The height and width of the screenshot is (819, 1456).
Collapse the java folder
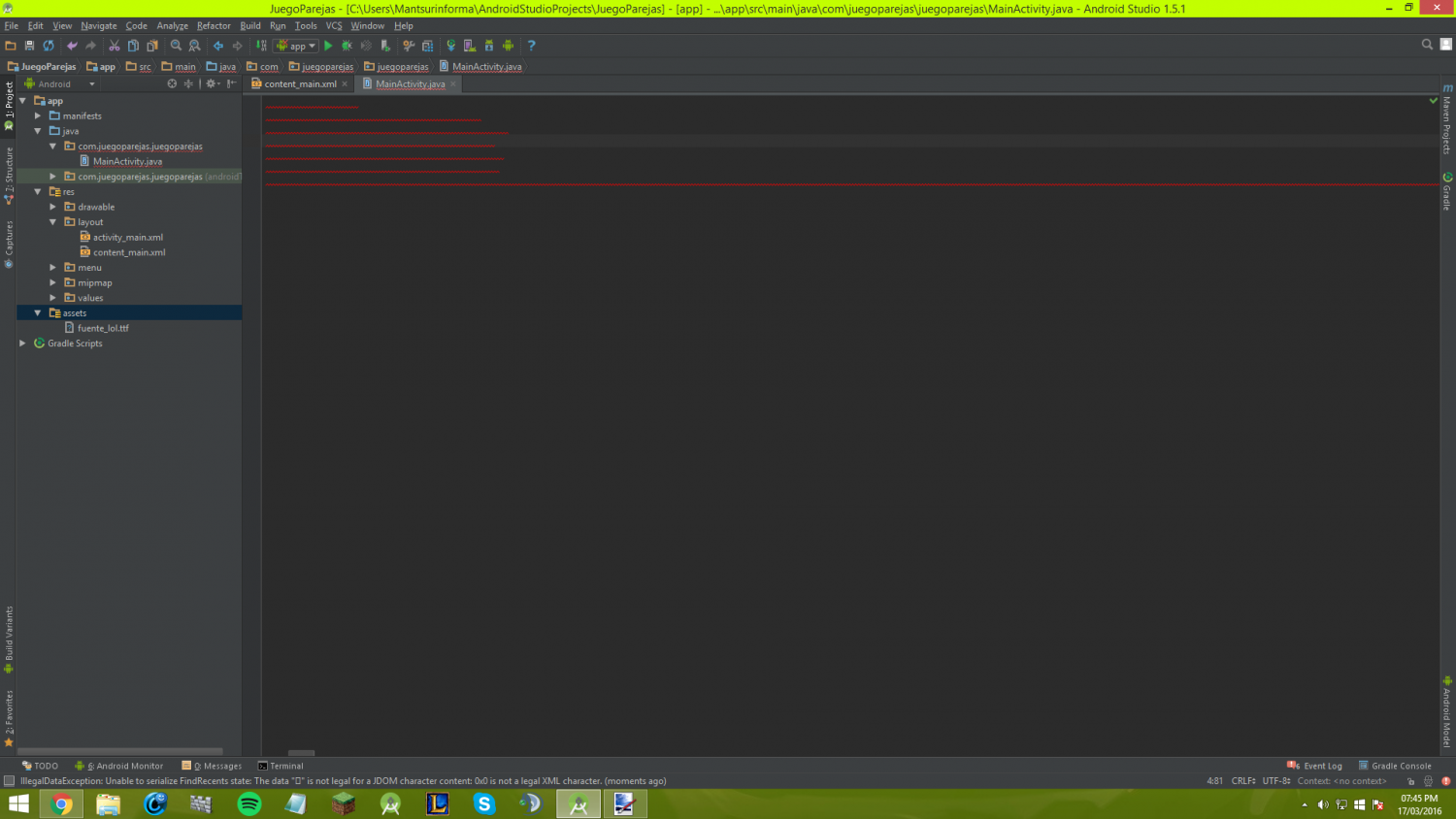pyautogui.click(x=38, y=131)
